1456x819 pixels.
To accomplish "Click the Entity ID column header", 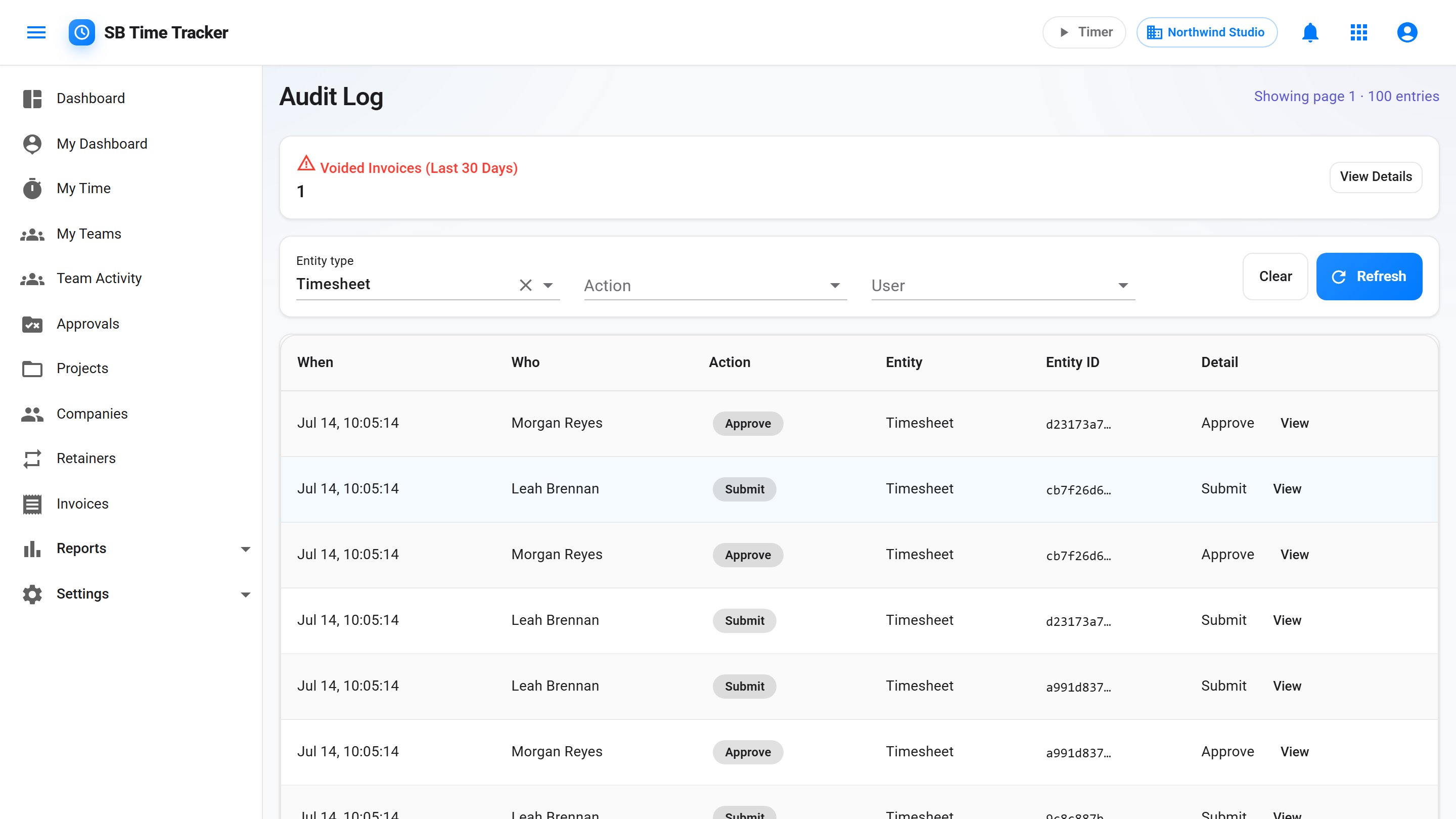I will point(1072,362).
